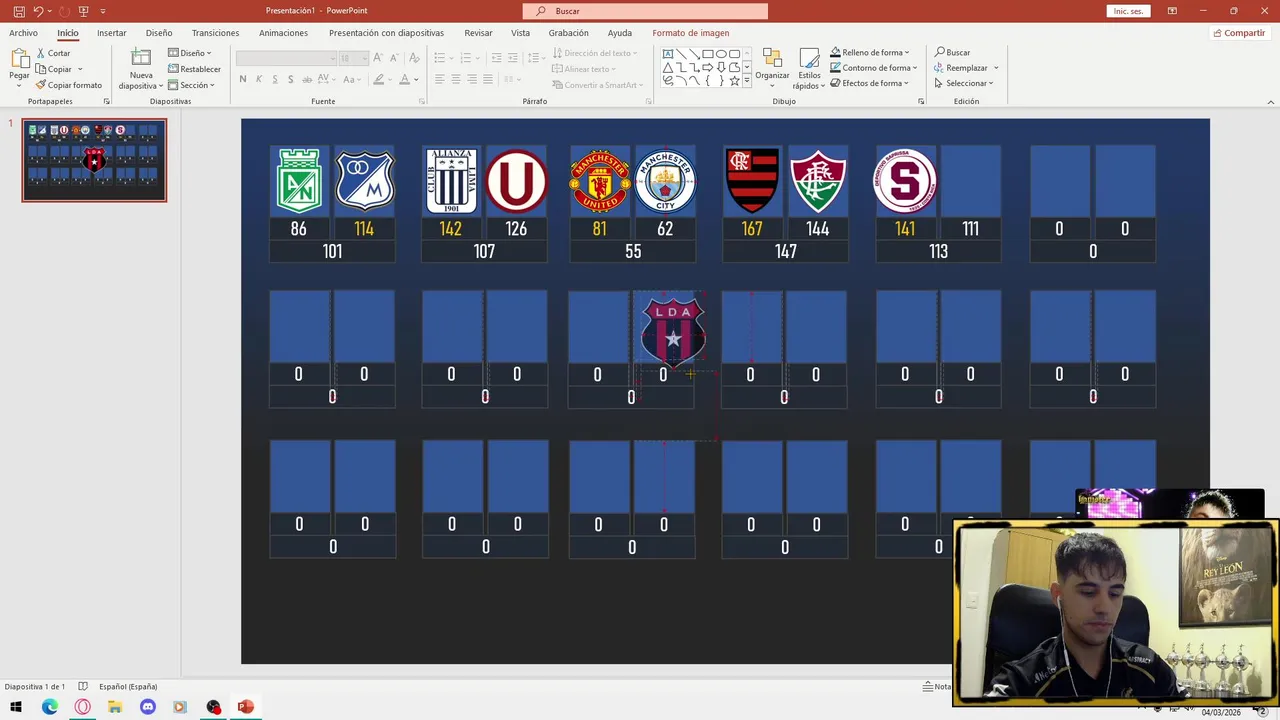Open Sección dropdown

pyautogui.click(x=191, y=85)
